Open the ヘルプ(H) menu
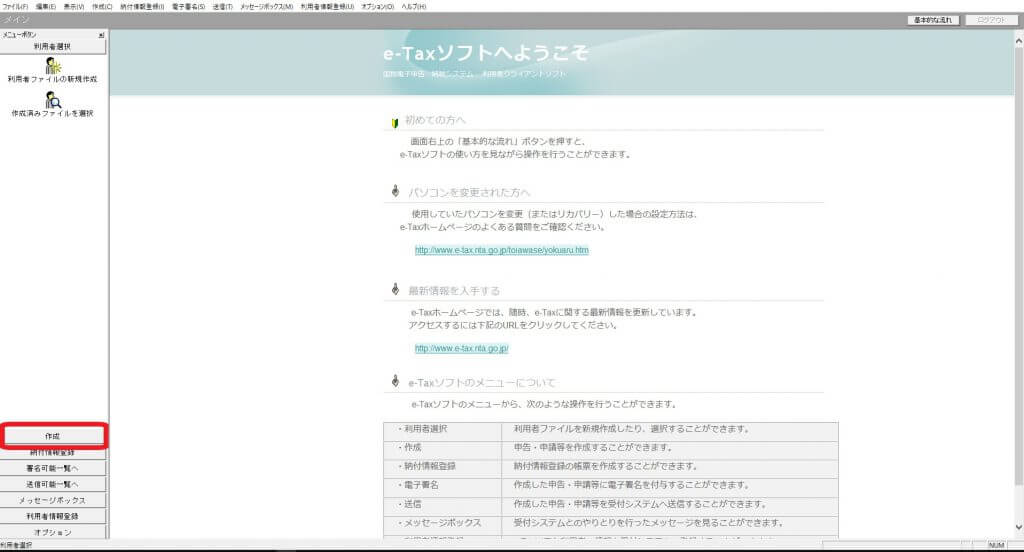Viewport: 1024px width, 552px height. (x=413, y=6)
